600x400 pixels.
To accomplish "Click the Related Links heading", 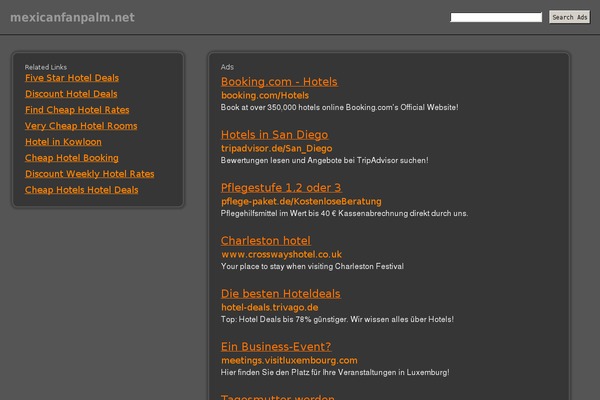I will click(x=46, y=67).
